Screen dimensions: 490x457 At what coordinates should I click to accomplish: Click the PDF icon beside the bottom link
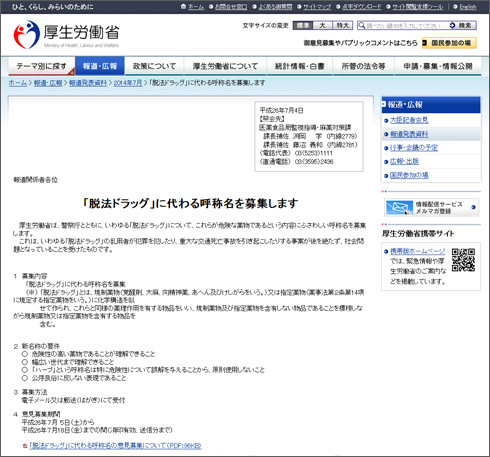tap(25, 446)
